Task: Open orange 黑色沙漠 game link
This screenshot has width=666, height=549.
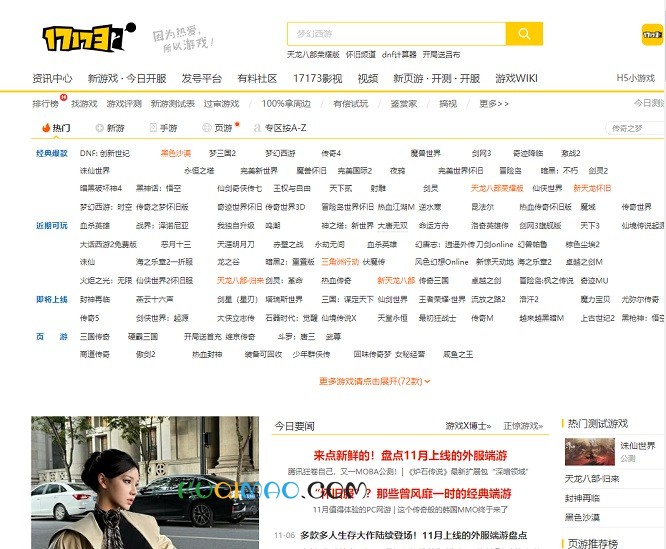Action: (x=175, y=153)
